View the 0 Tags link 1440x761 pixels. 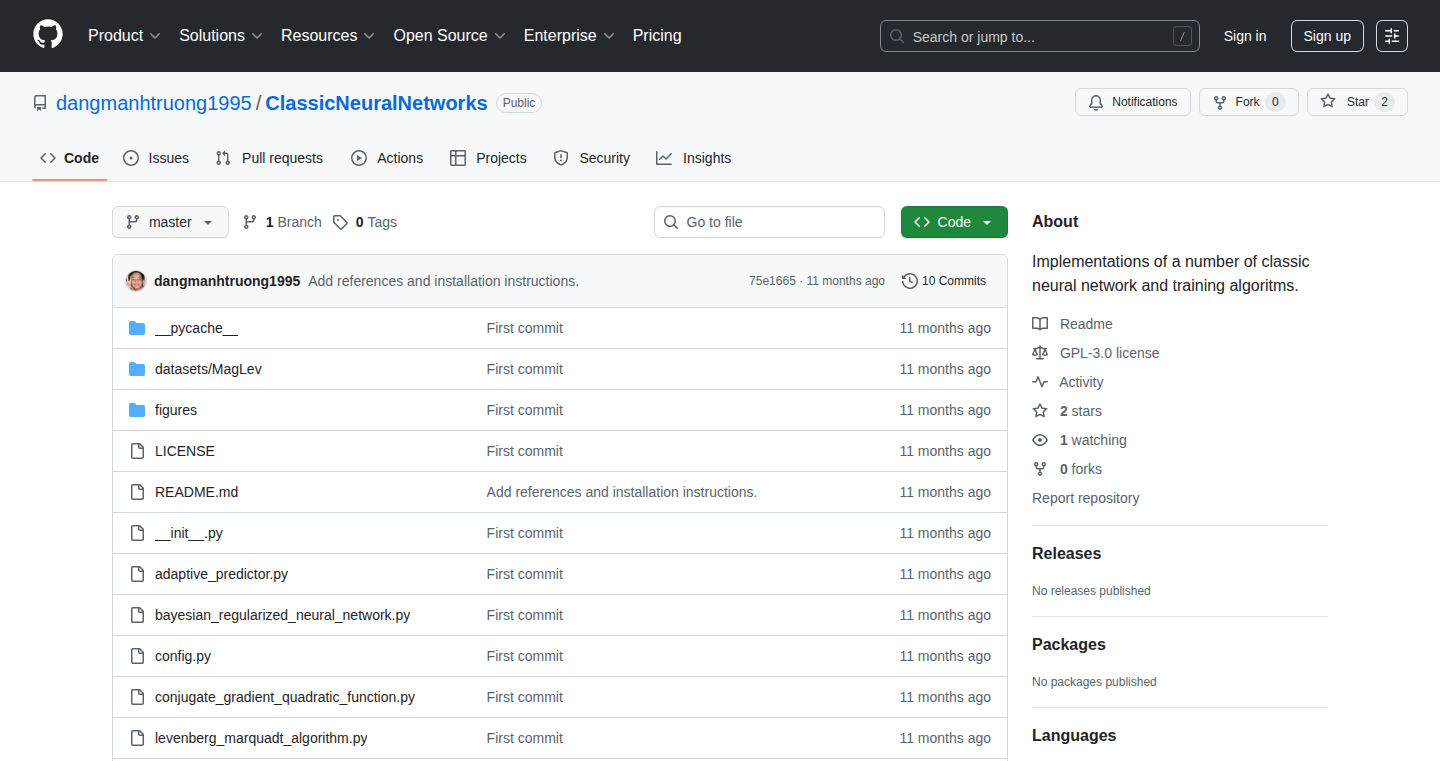click(x=365, y=222)
